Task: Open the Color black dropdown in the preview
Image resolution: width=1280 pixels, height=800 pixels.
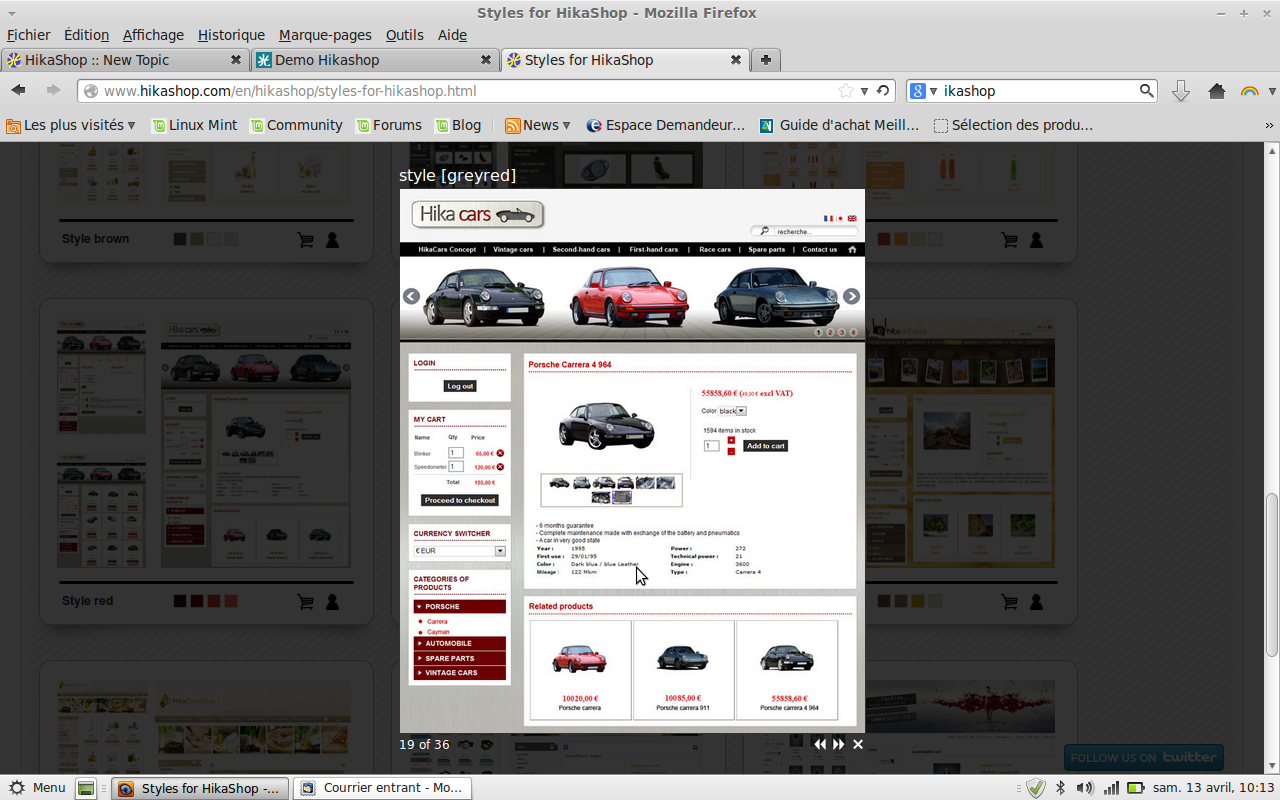Action: point(732,411)
